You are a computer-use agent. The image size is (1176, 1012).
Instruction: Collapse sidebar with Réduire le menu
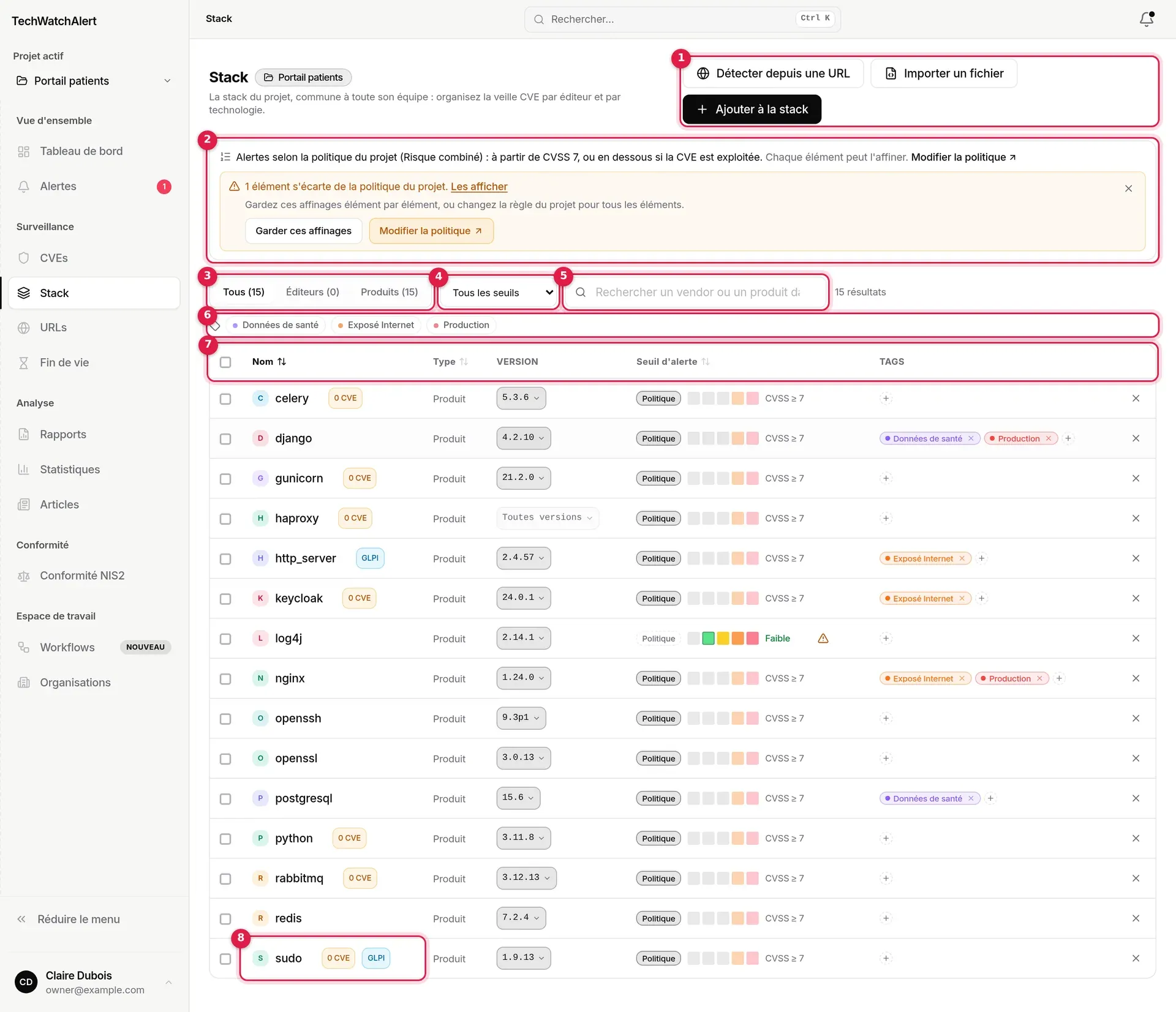coord(68,919)
